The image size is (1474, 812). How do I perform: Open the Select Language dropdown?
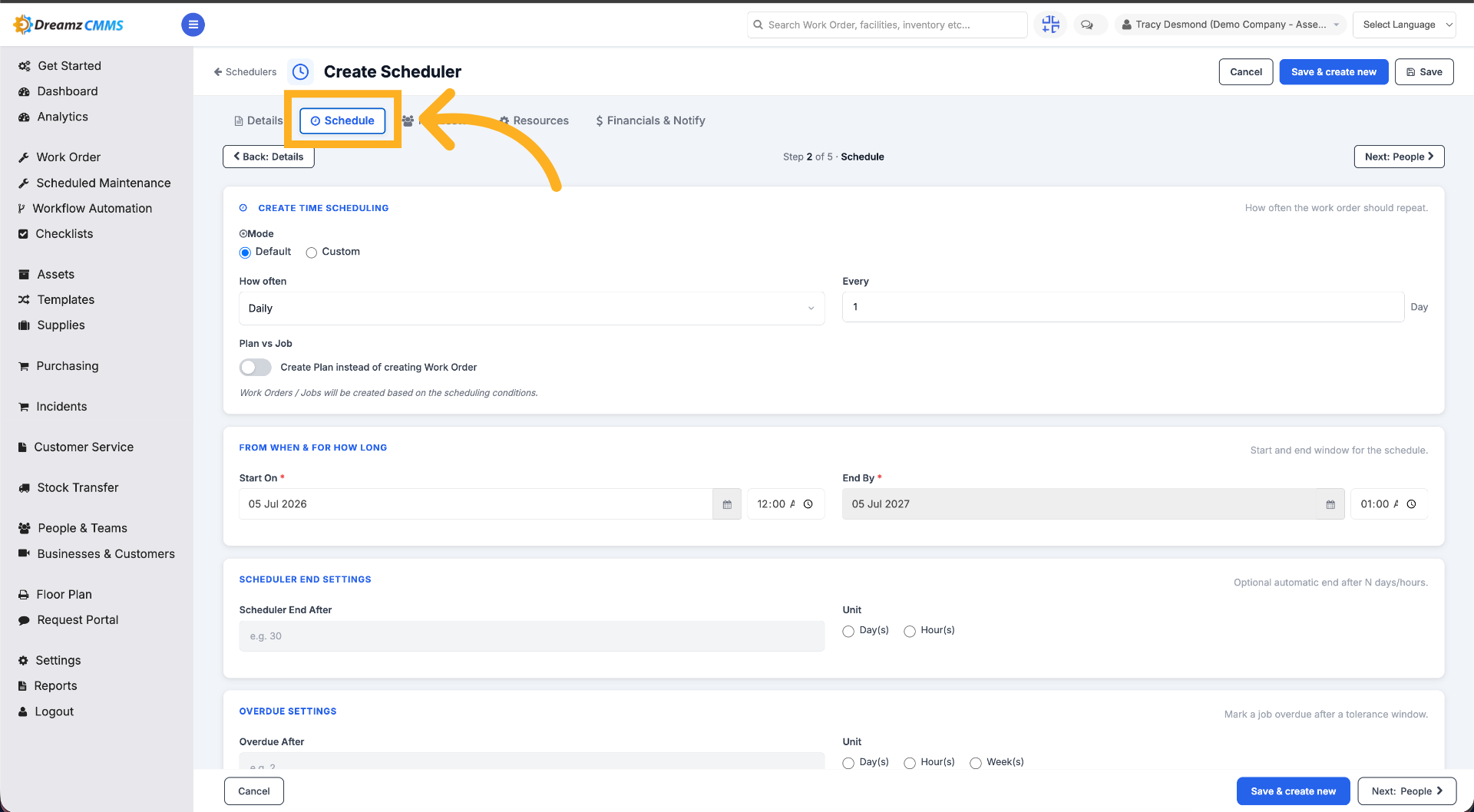click(x=1404, y=25)
